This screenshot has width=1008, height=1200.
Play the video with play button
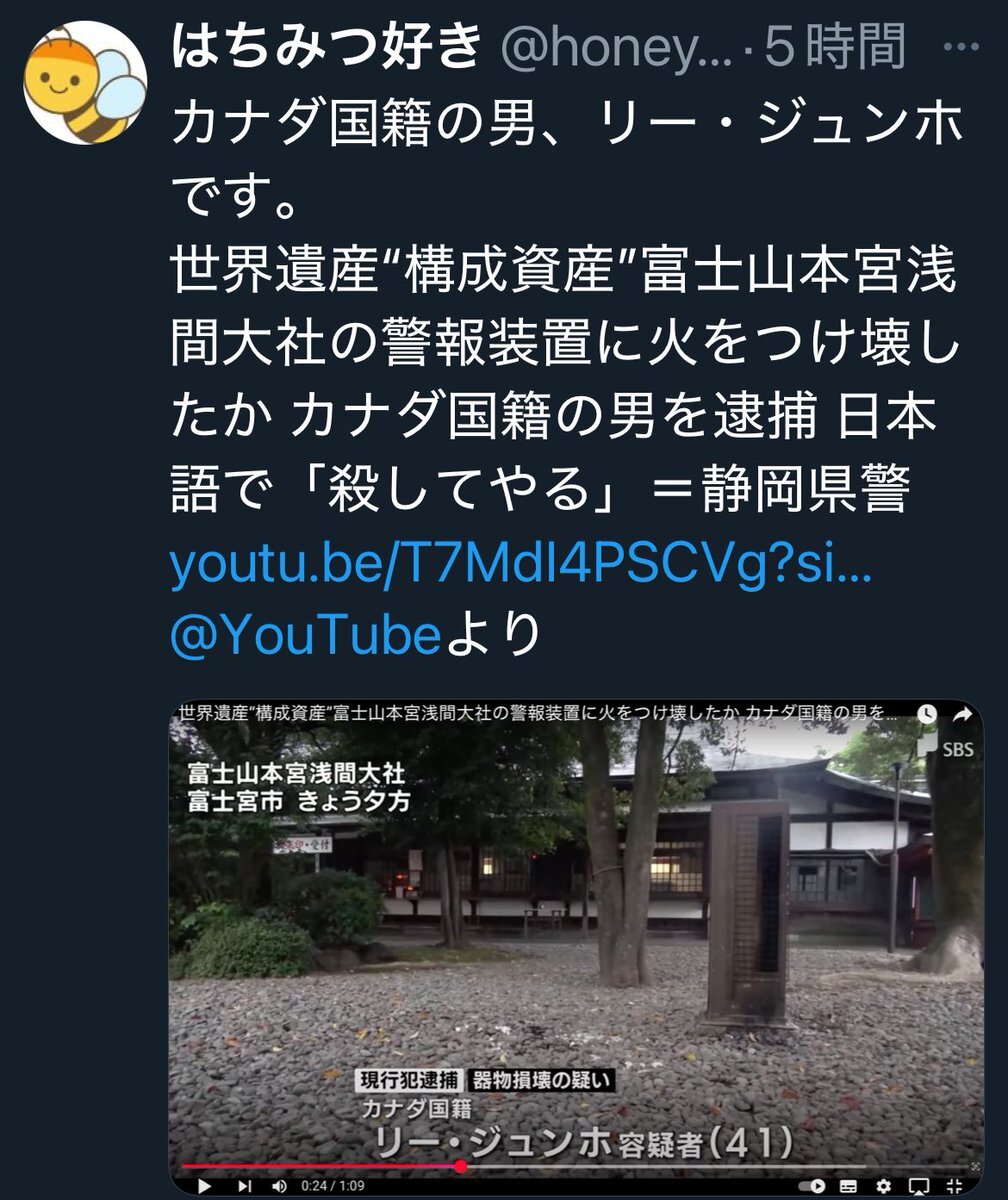pyautogui.click(x=204, y=1186)
